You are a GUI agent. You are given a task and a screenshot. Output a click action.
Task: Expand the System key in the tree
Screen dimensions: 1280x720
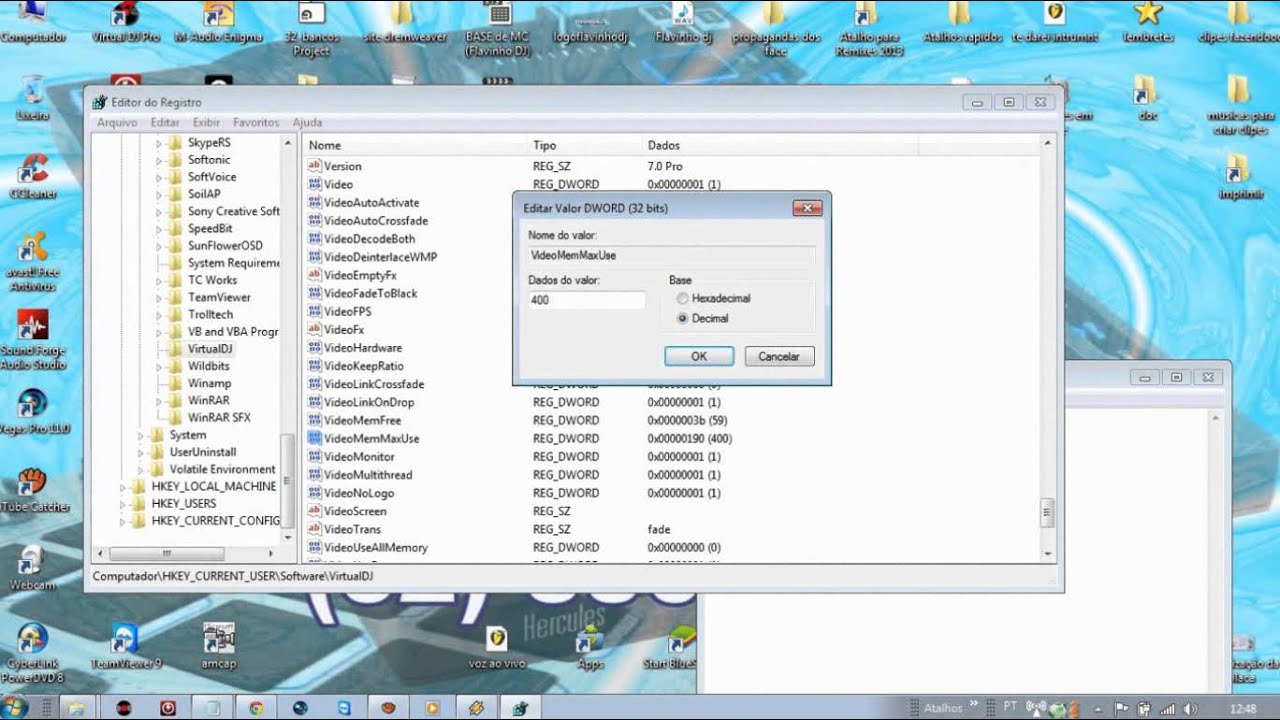pos(140,435)
